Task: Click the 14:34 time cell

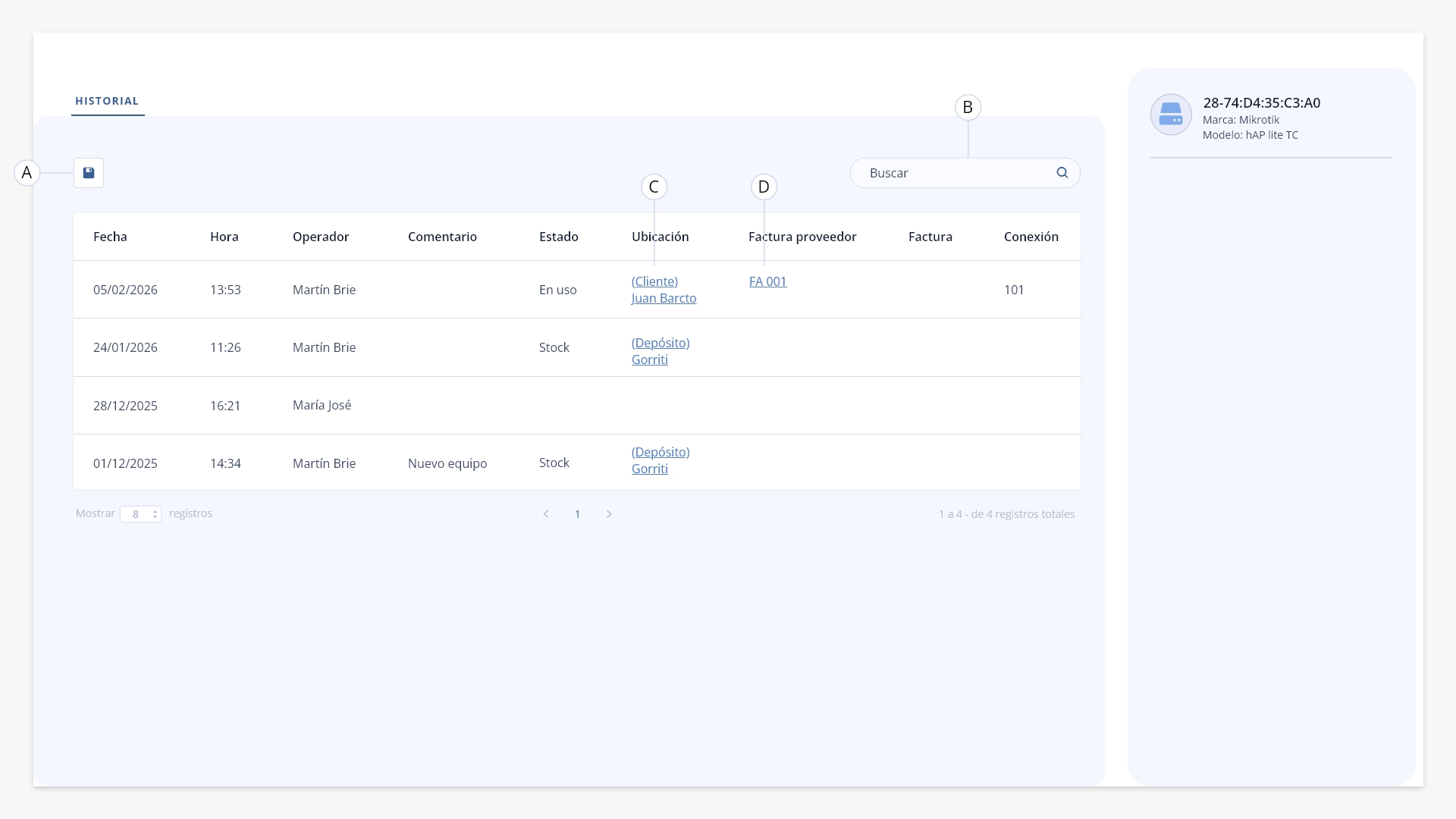Action: click(x=225, y=463)
